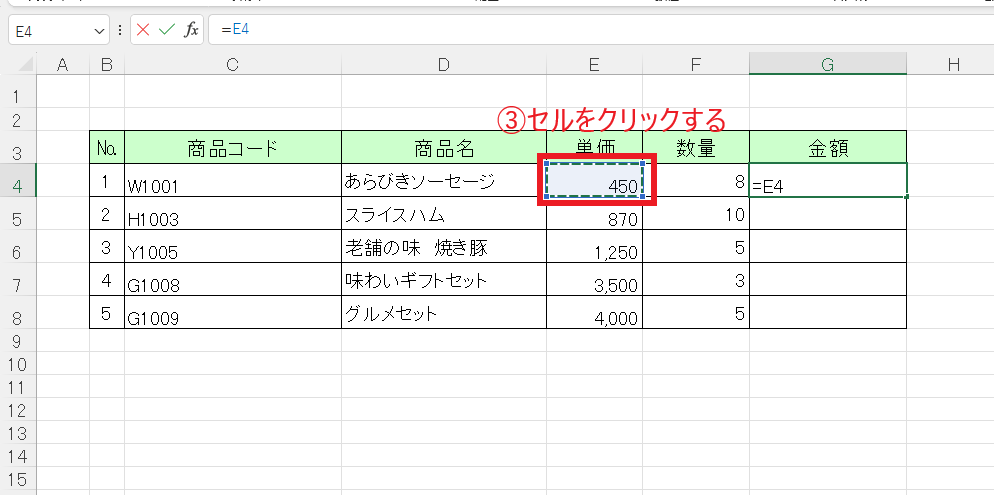This screenshot has height=495, width=994.
Task: Select column F header
Action: (696, 64)
